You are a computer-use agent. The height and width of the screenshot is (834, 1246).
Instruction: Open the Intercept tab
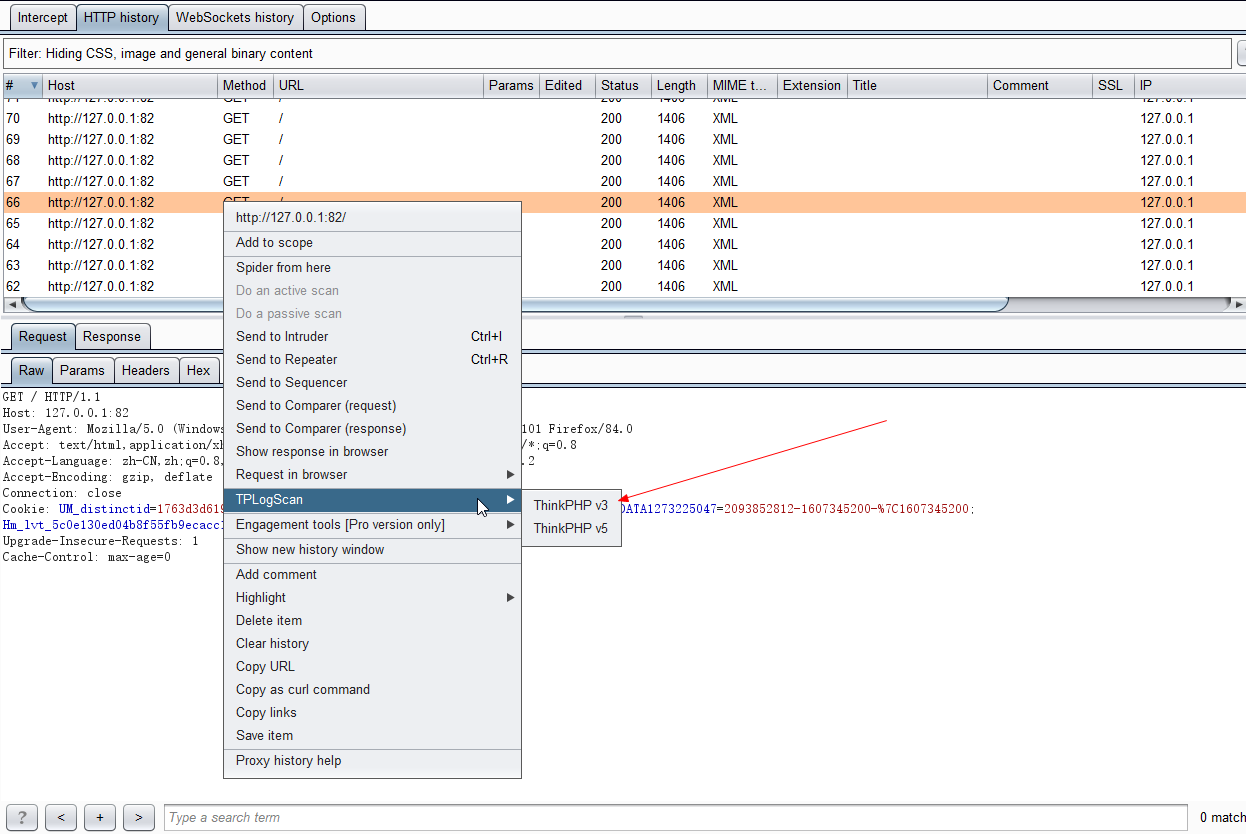point(43,17)
